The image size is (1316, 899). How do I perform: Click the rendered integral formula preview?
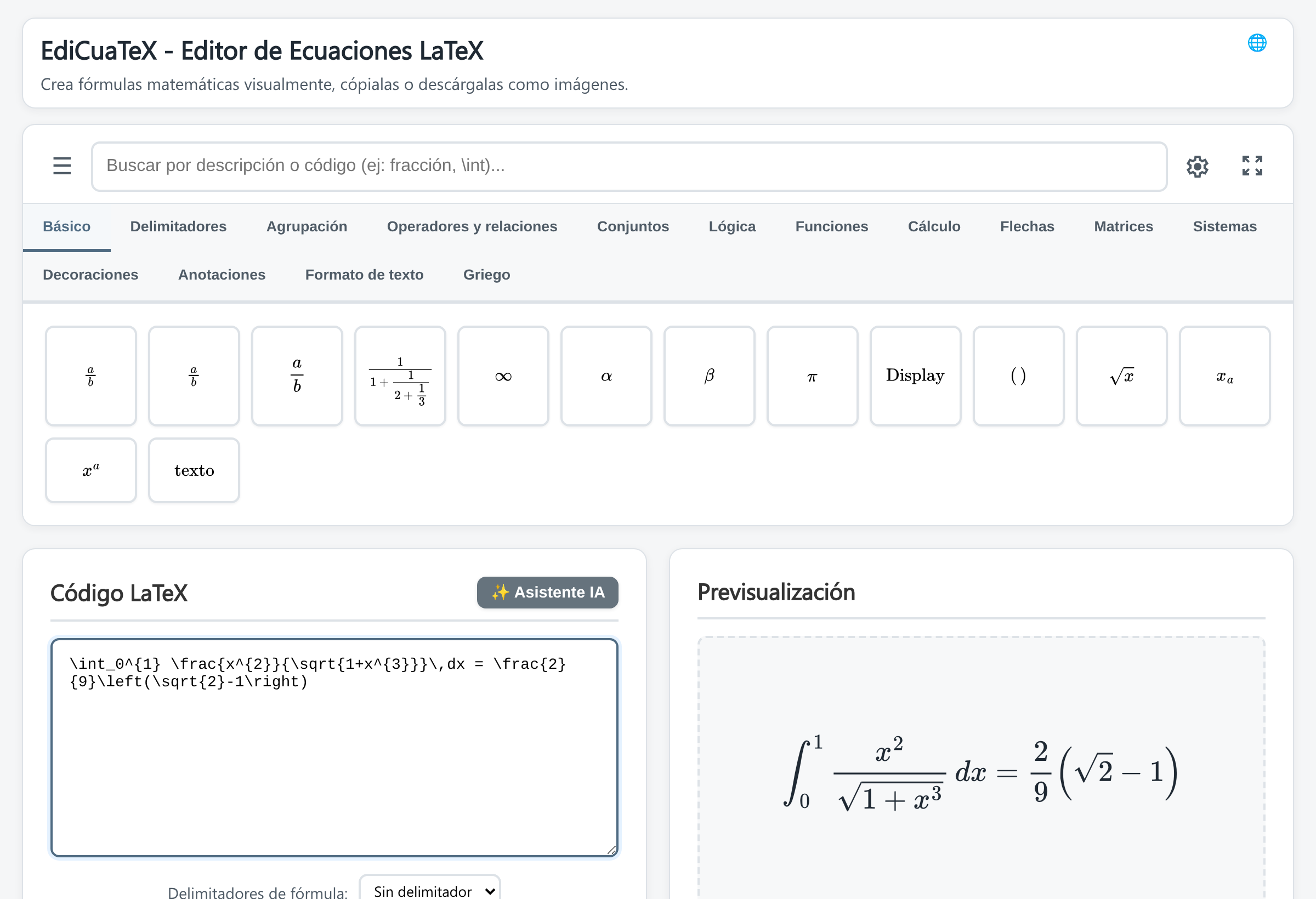pos(981,772)
